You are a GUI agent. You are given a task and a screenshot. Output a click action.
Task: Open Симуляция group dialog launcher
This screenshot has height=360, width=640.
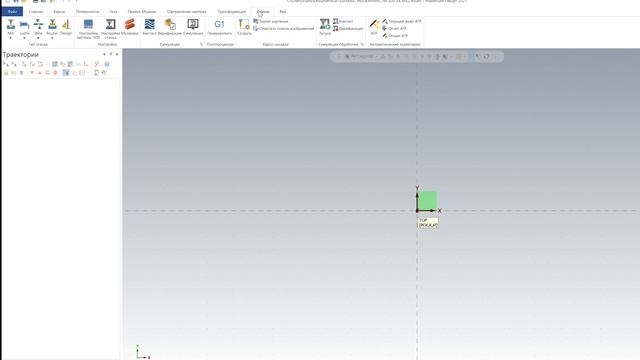pos(201,44)
